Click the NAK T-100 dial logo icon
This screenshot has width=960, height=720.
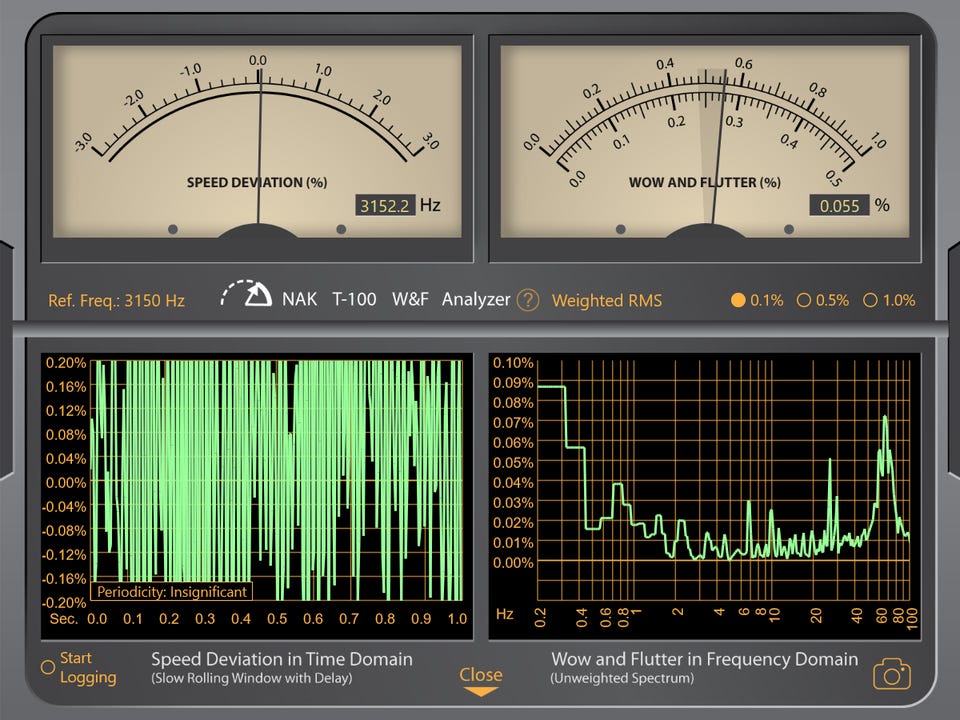pyautogui.click(x=245, y=296)
